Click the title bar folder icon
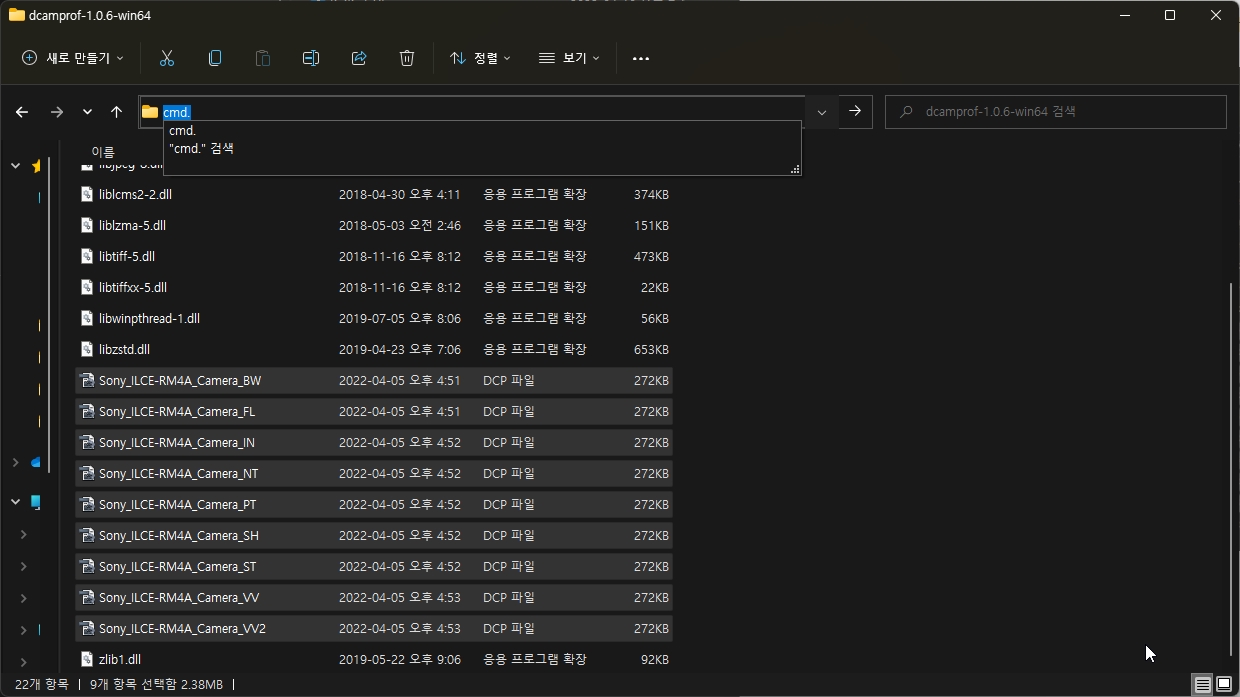Viewport: 1240px width, 697px height. (16, 15)
